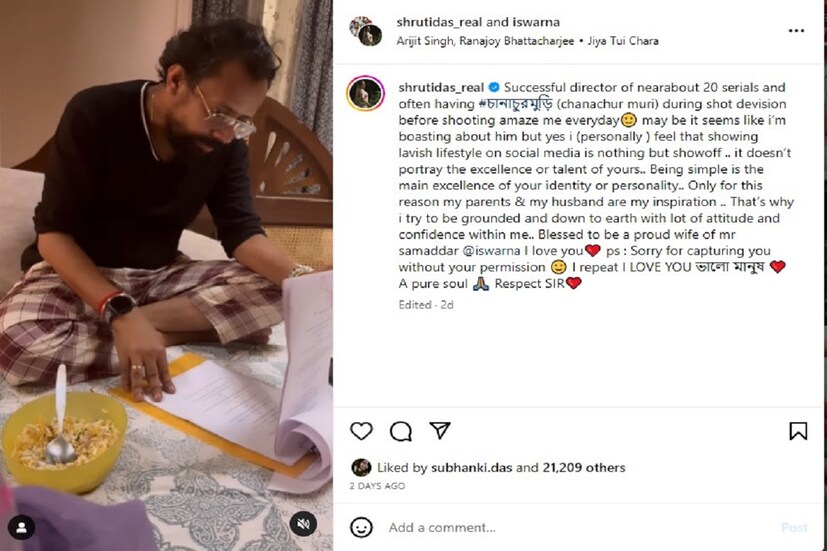This screenshot has height=551, width=827.
Task: View tagged people icon on video
Action: click(x=22, y=527)
